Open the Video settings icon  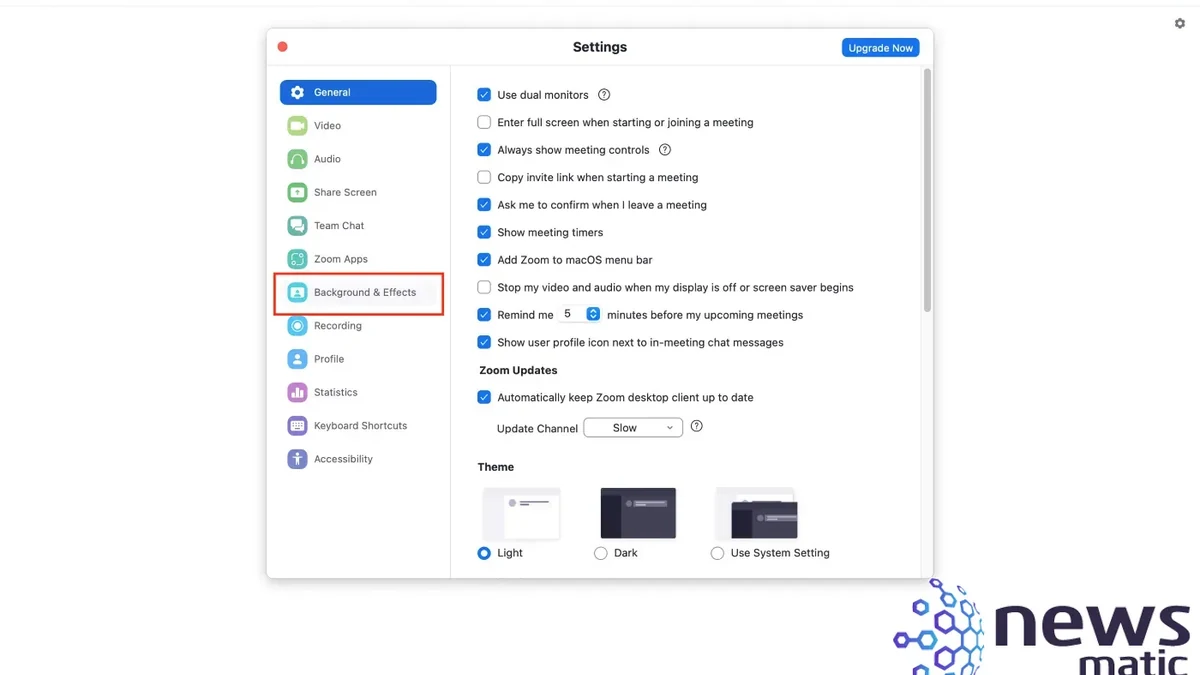click(297, 126)
